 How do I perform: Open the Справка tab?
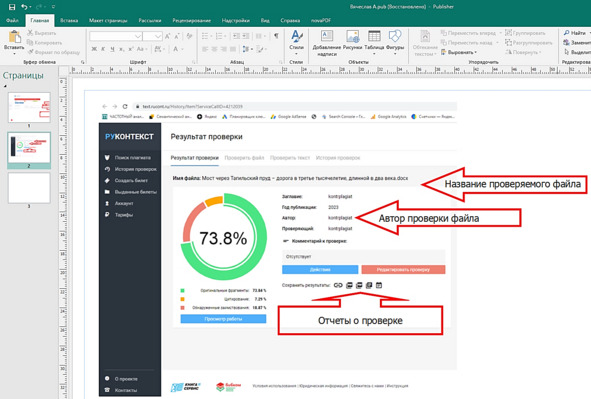pyautogui.click(x=290, y=20)
